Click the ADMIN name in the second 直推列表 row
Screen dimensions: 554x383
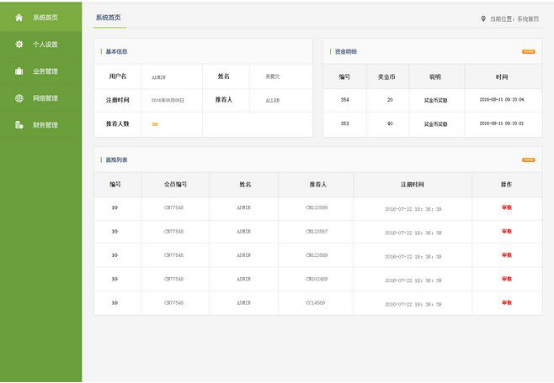coord(243,231)
